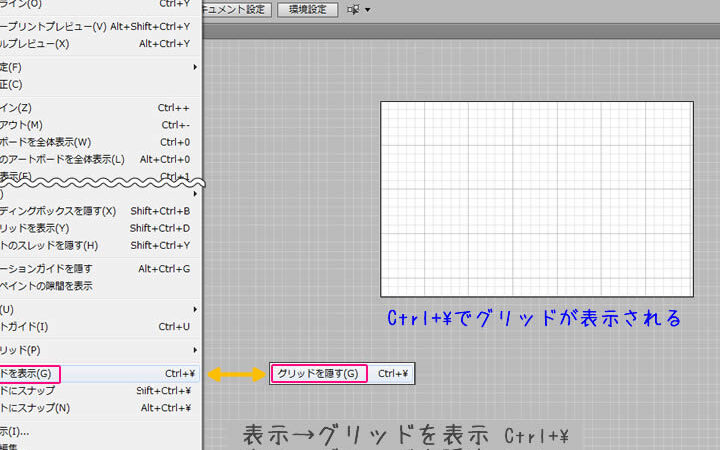720x450 pixels.
Task: Expand submenu row below the wavy cut
Action: point(100,194)
